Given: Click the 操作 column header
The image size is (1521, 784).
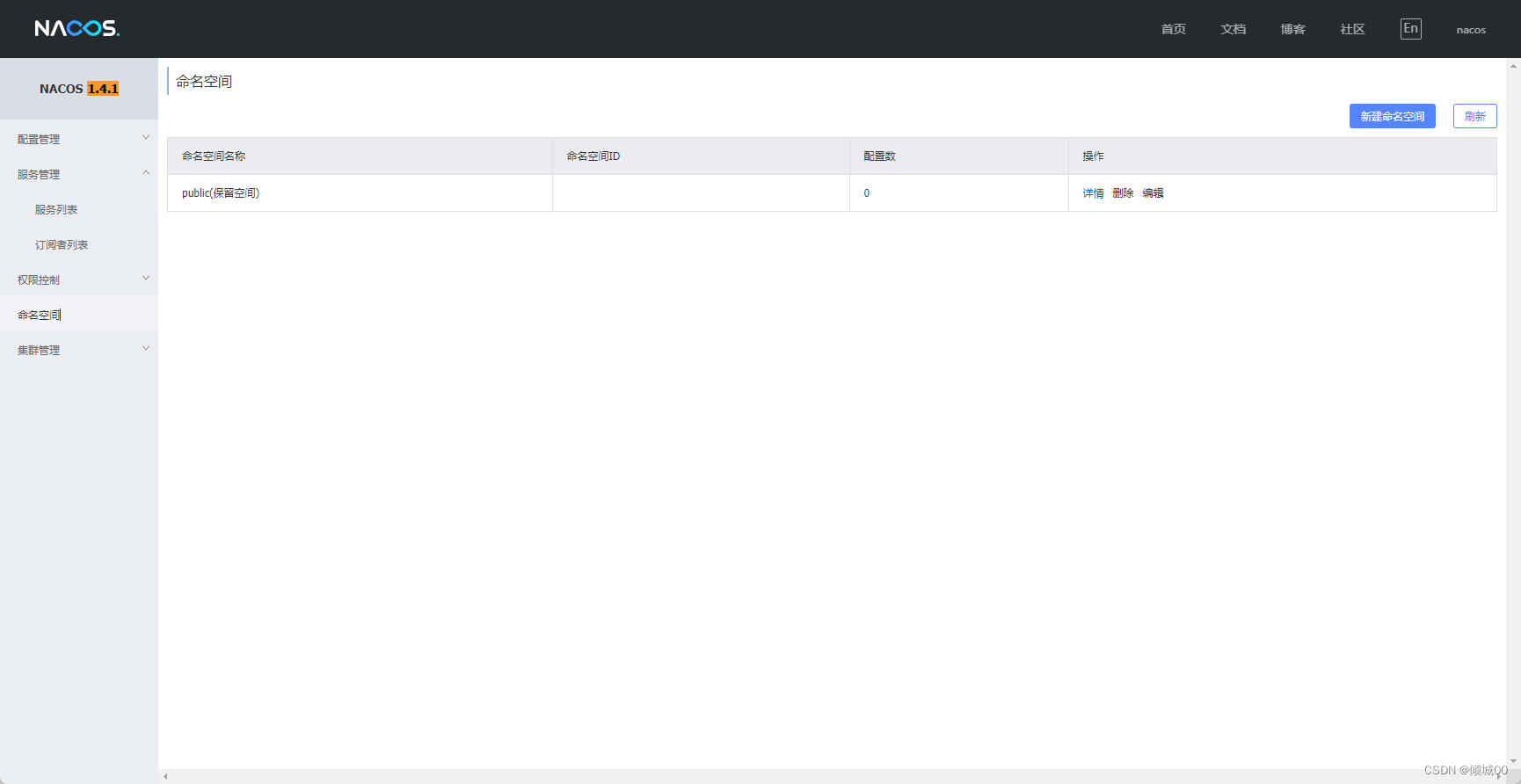Looking at the screenshot, I should pyautogui.click(x=1282, y=156).
